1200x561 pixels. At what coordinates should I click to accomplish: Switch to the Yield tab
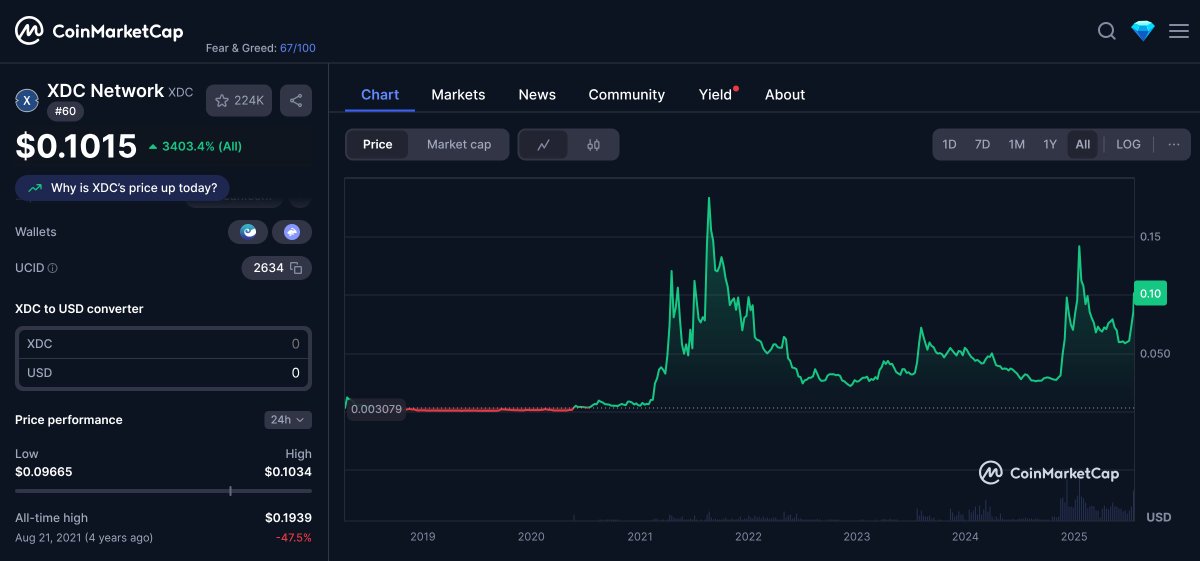(716, 95)
